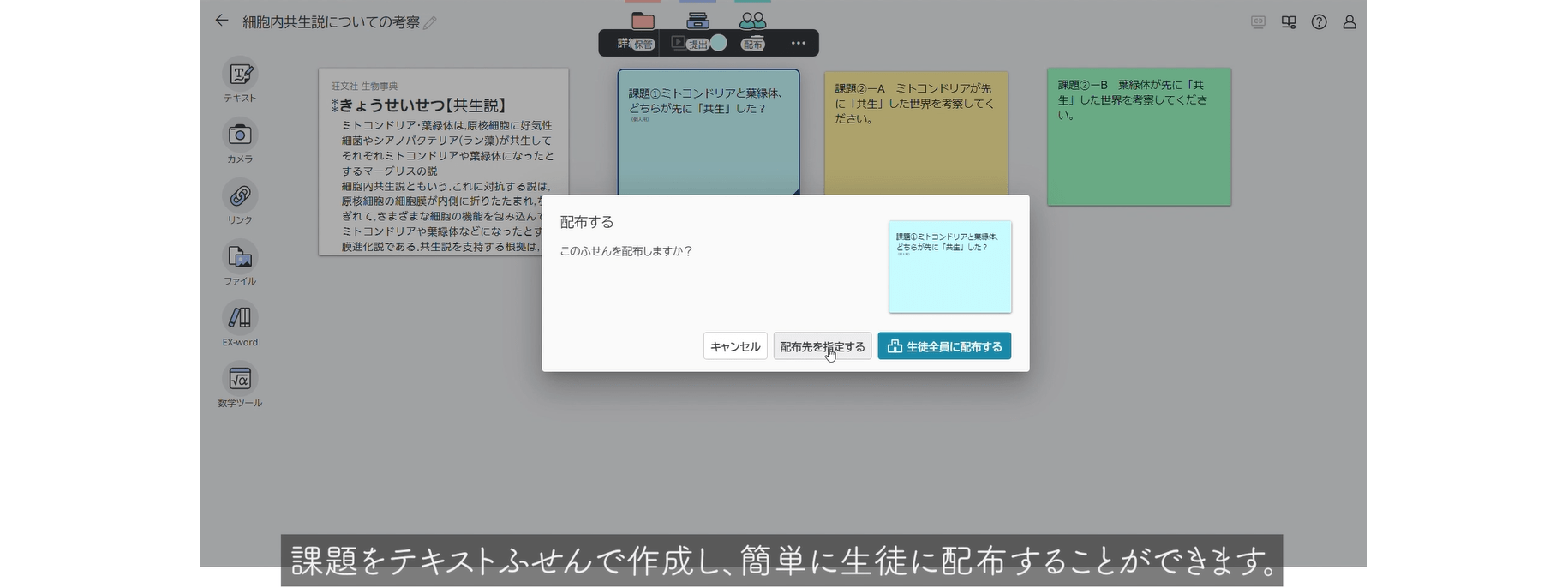Expand the three-dots more options menu
The width and height of the screenshot is (1568, 588).
tap(798, 43)
